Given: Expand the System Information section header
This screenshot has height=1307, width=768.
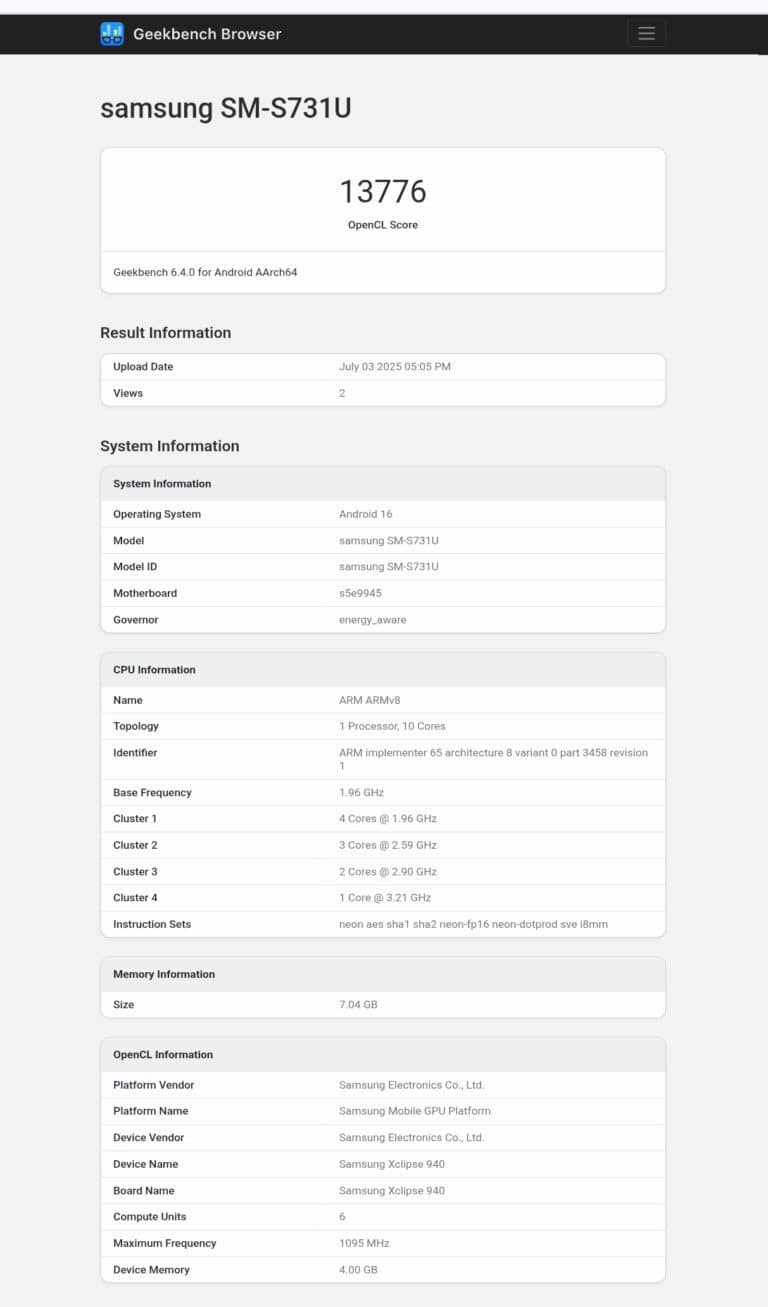Looking at the screenshot, I should [x=161, y=483].
